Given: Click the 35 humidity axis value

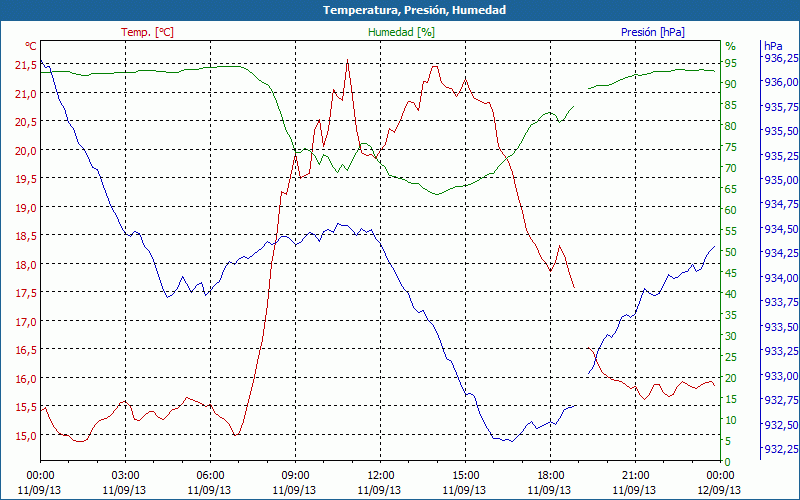Looking at the screenshot, I should [731, 315].
